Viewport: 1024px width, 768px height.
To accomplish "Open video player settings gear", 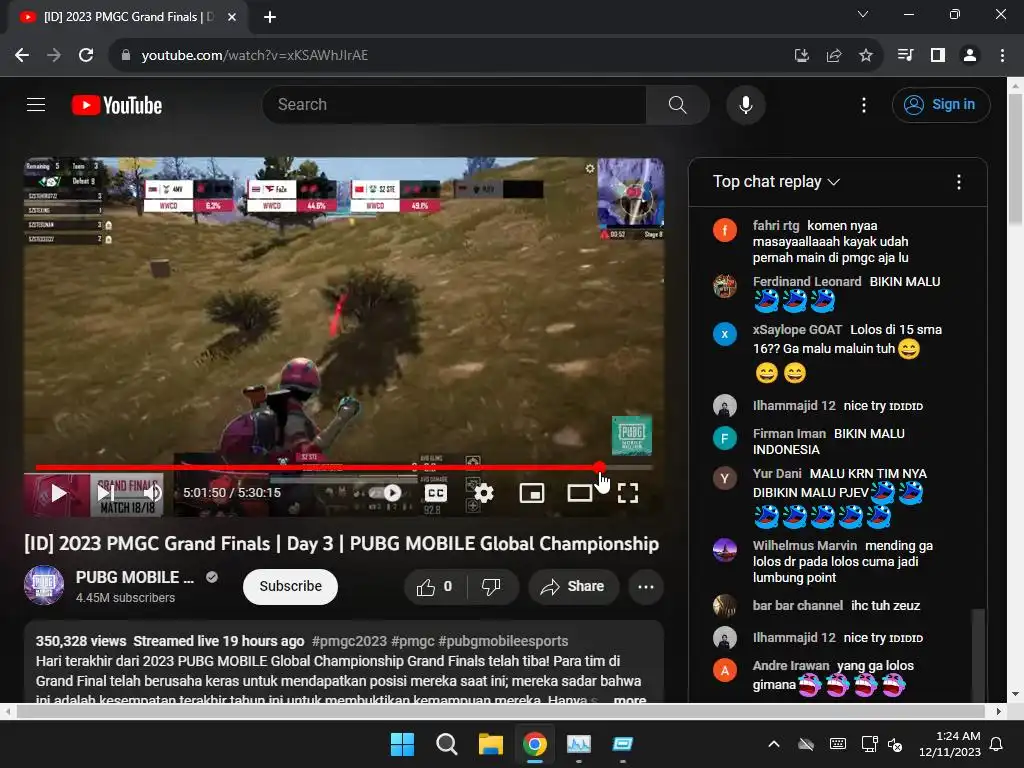I will pyautogui.click(x=484, y=494).
